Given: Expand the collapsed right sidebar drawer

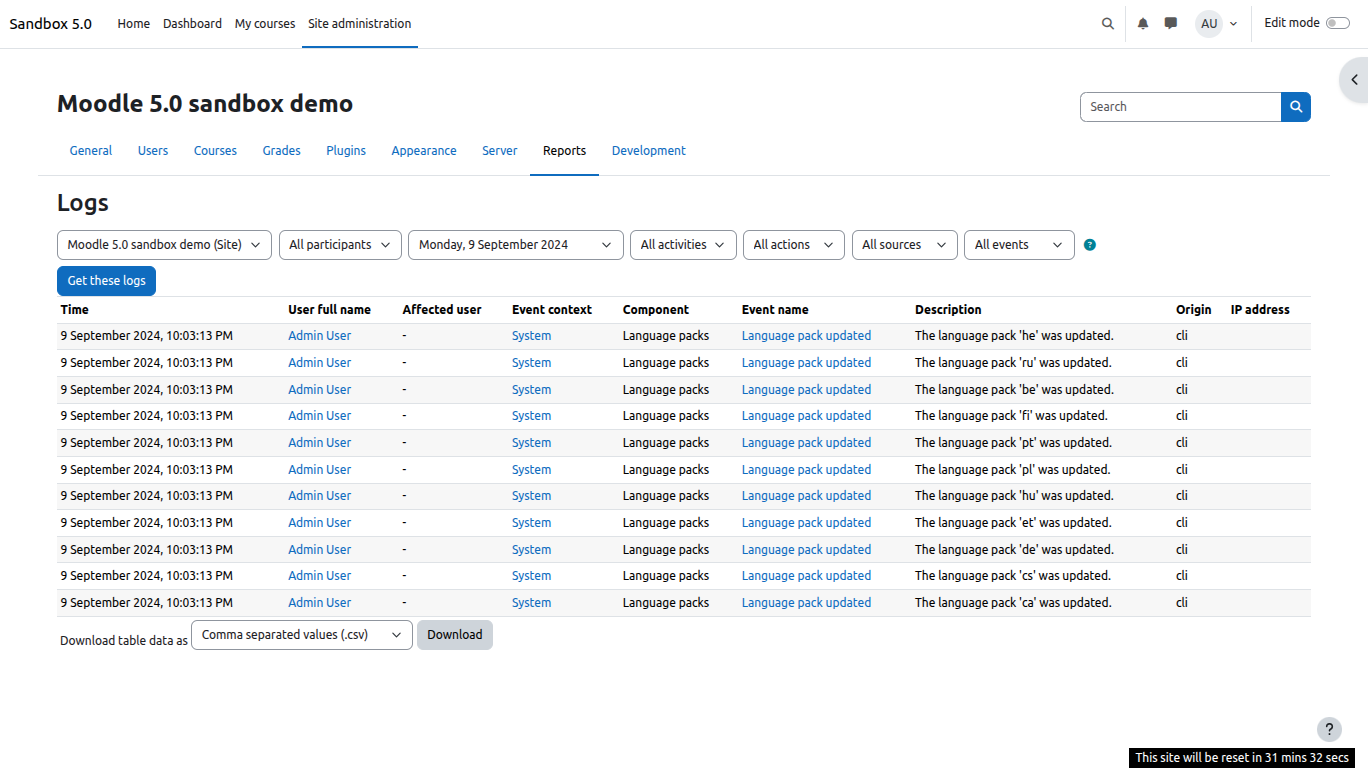Looking at the screenshot, I should pyautogui.click(x=1355, y=79).
